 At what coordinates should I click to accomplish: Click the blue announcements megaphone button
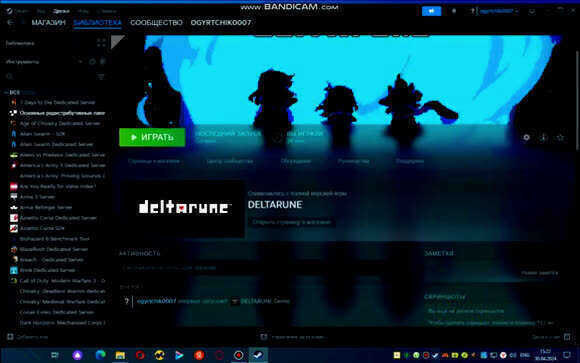(x=431, y=11)
